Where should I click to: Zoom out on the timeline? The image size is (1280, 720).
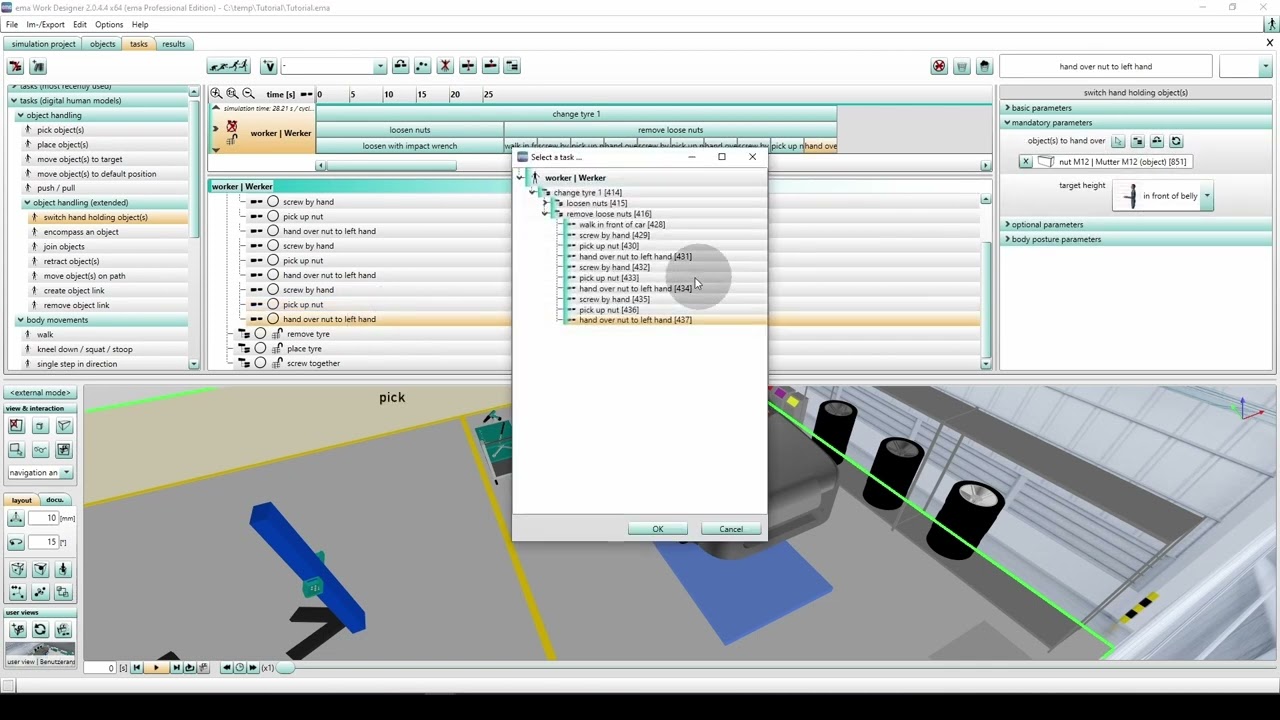248,93
